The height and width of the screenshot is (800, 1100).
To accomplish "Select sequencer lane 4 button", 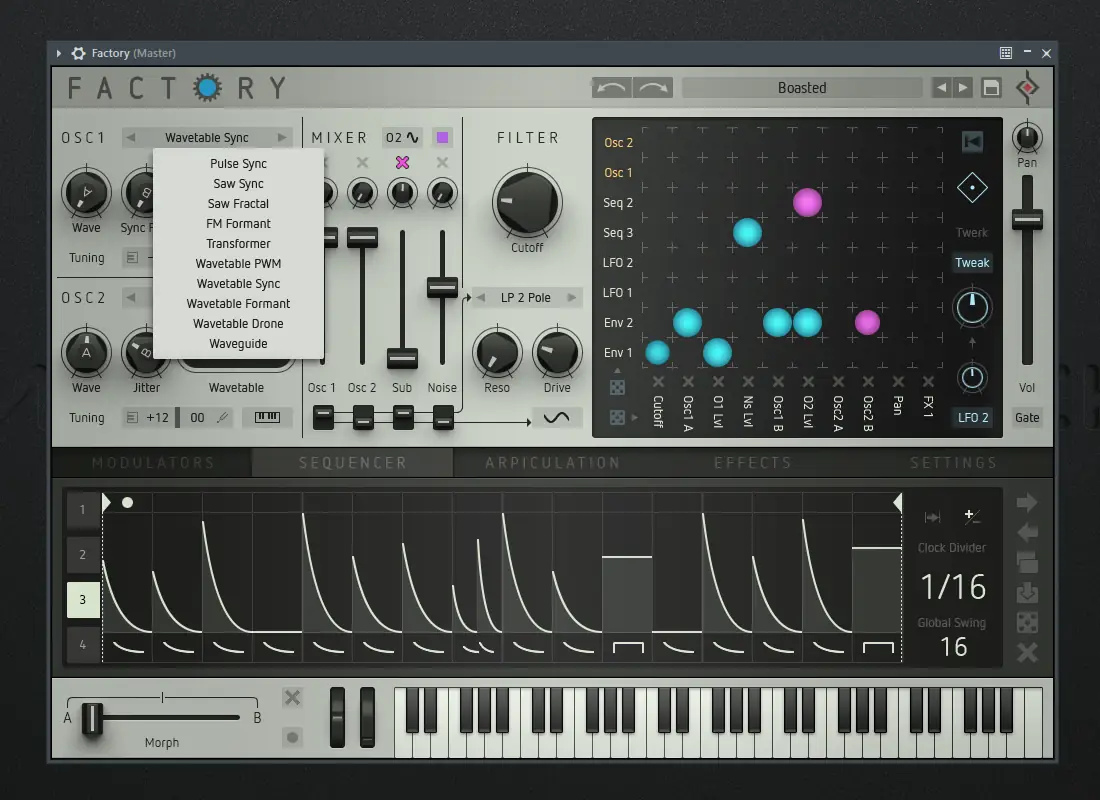I will click(83, 644).
